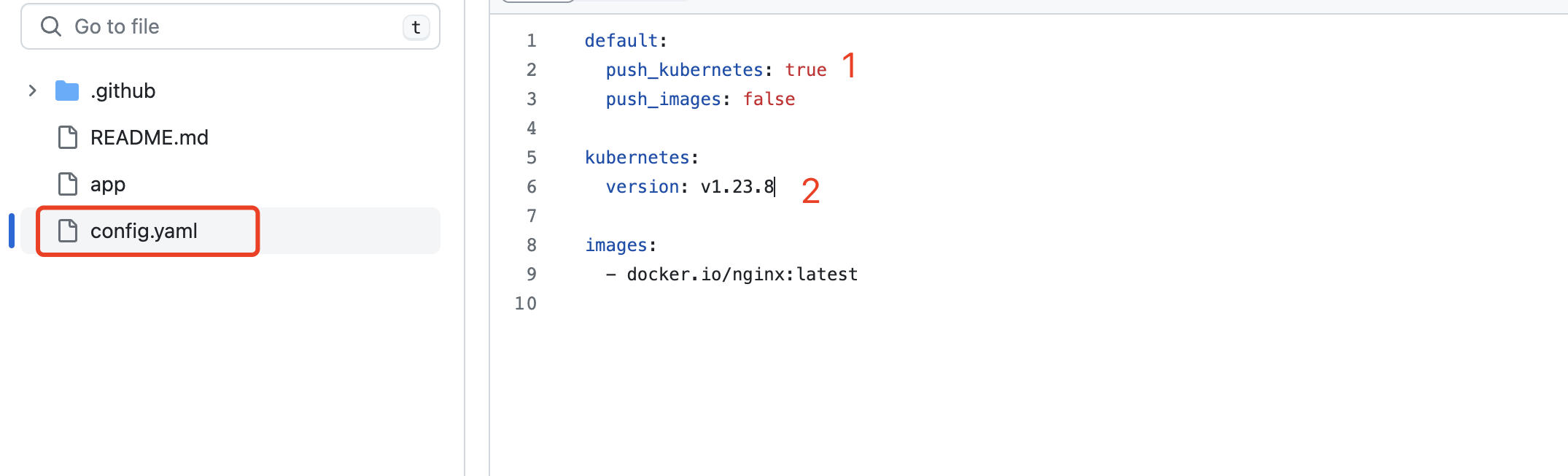Select the red annotation number 1

[x=849, y=67]
